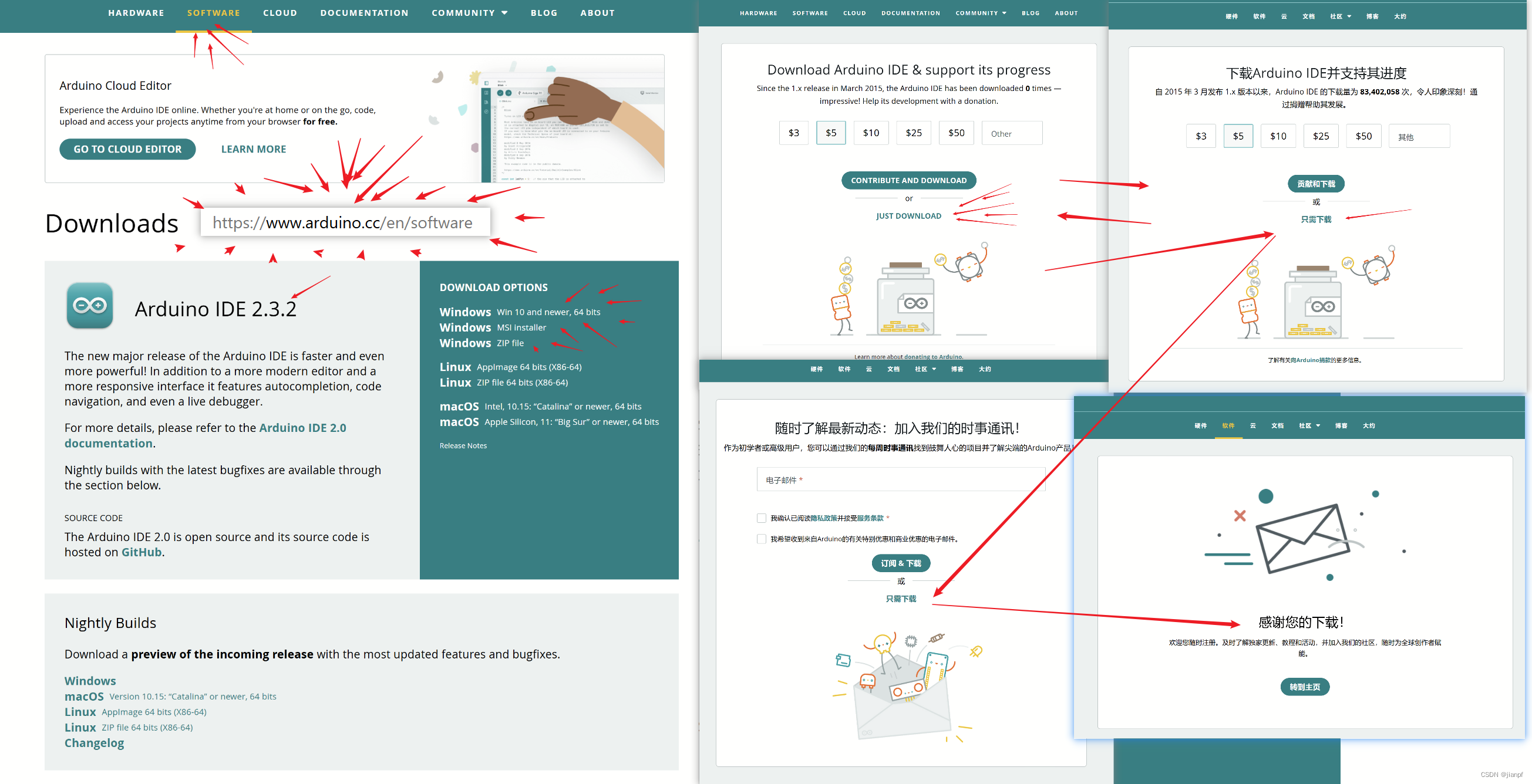This screenshot has width=1532, height=784.
Task: Click the 订阅 & 下载 button
Action: point(901,563)
